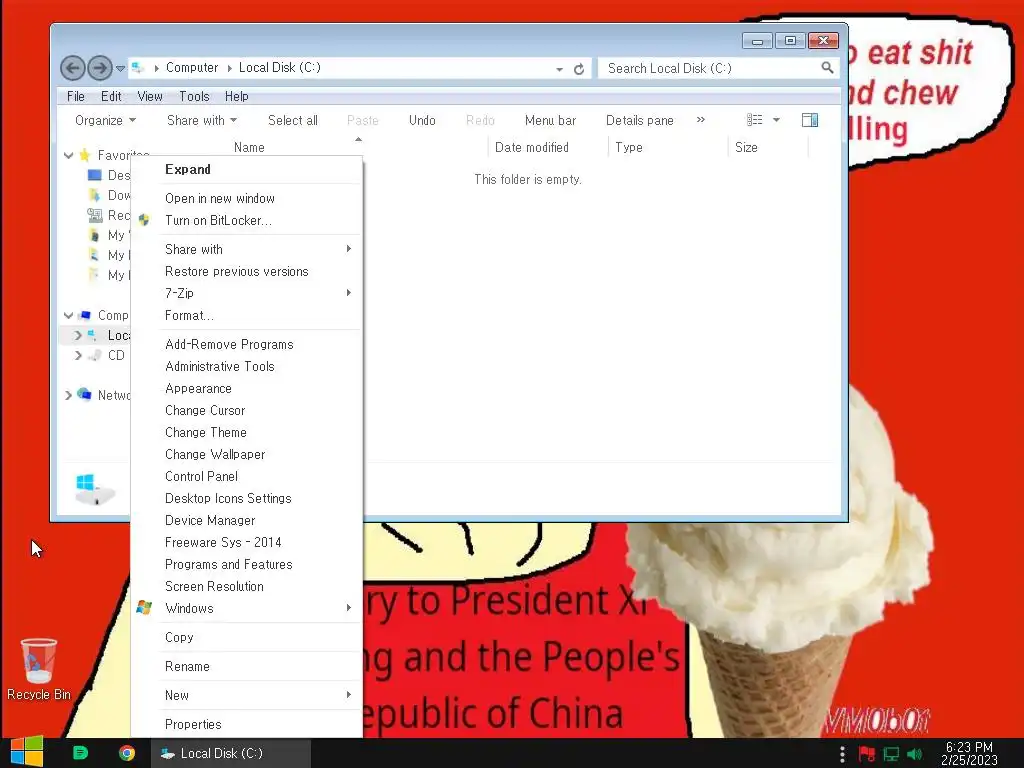Choose Control Panel entry

[247, 476]
